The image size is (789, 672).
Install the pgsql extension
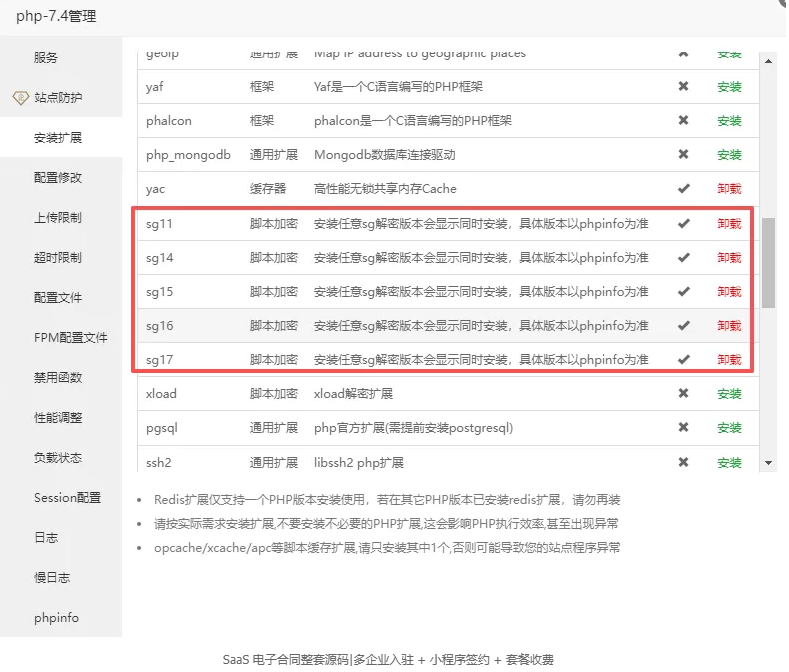tap(729, 428)
